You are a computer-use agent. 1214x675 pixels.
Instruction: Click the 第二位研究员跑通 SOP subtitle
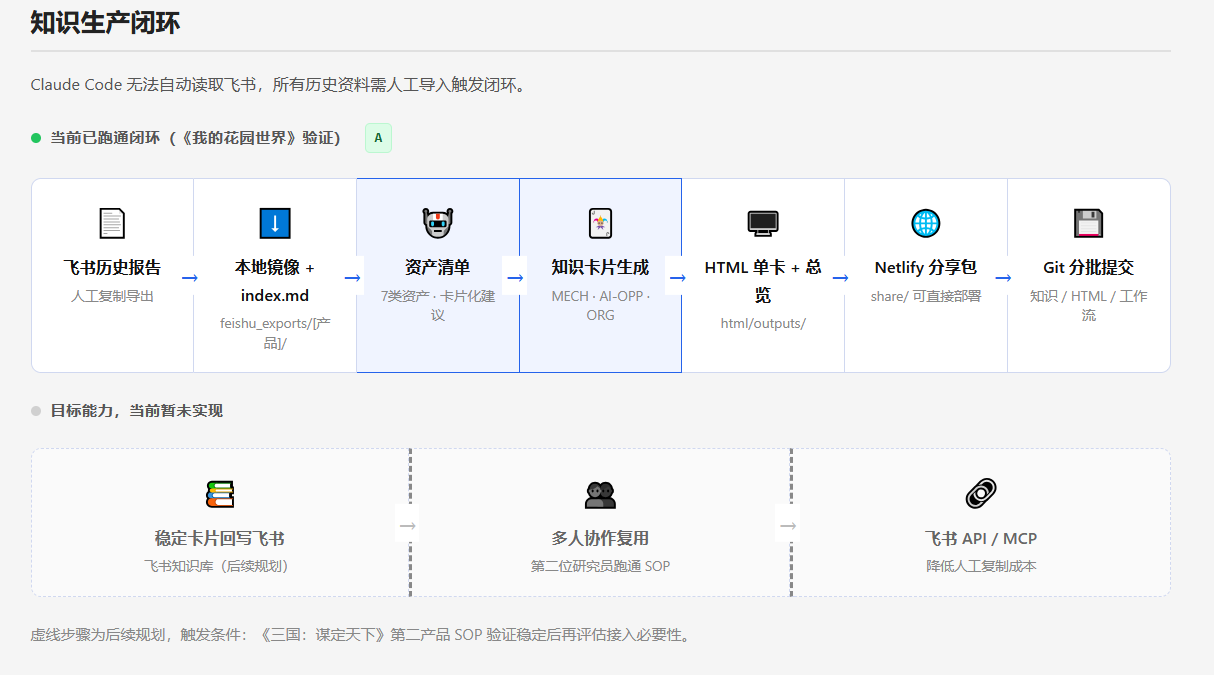point(600,567)
